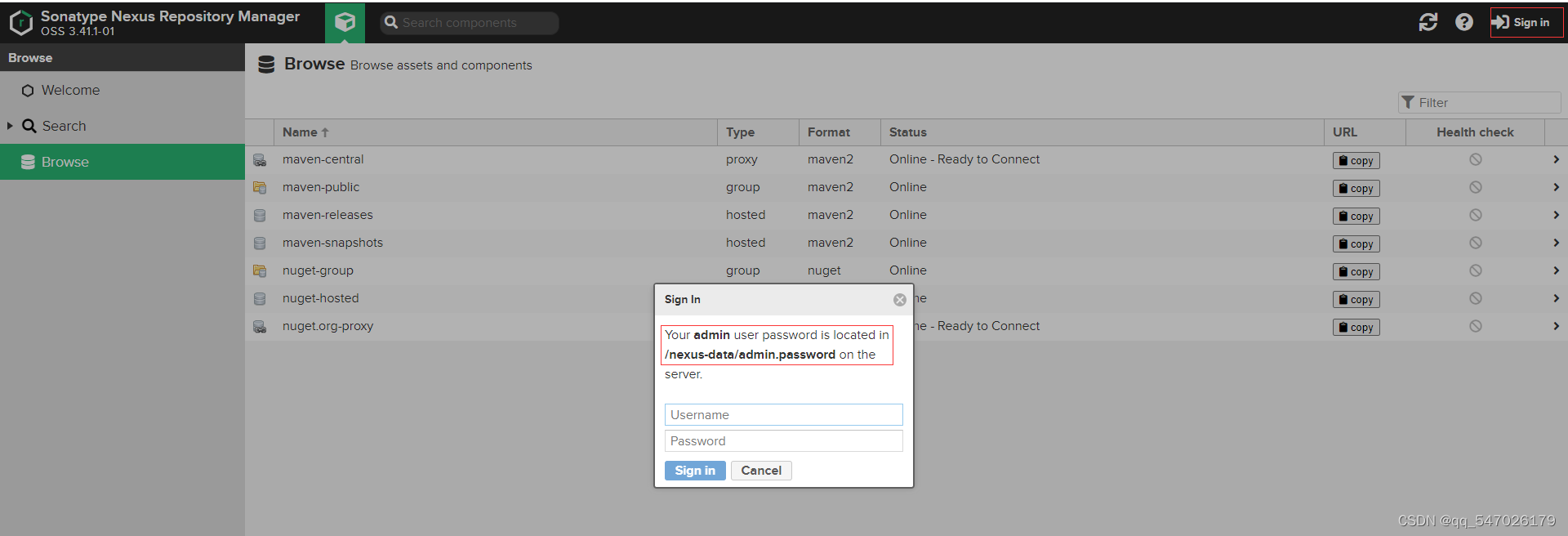The height and width of the screenshot is (536, 1568).
Task: Click health check icon for maven-releases
Action: (1475, 215)
